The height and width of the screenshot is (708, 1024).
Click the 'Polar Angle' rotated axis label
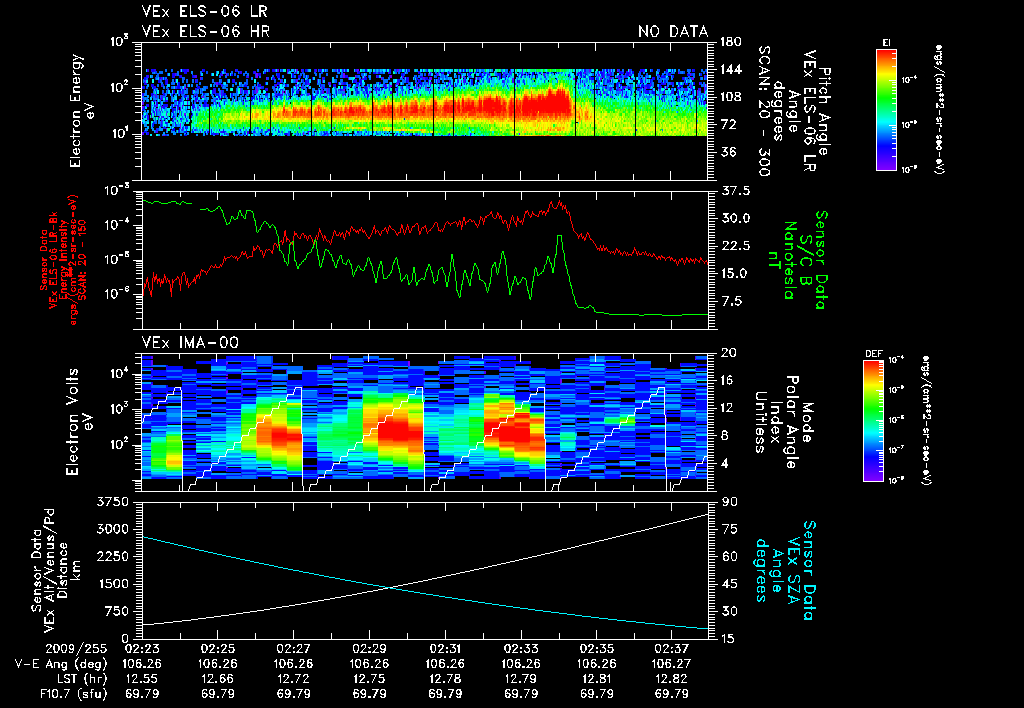[790, 422]
